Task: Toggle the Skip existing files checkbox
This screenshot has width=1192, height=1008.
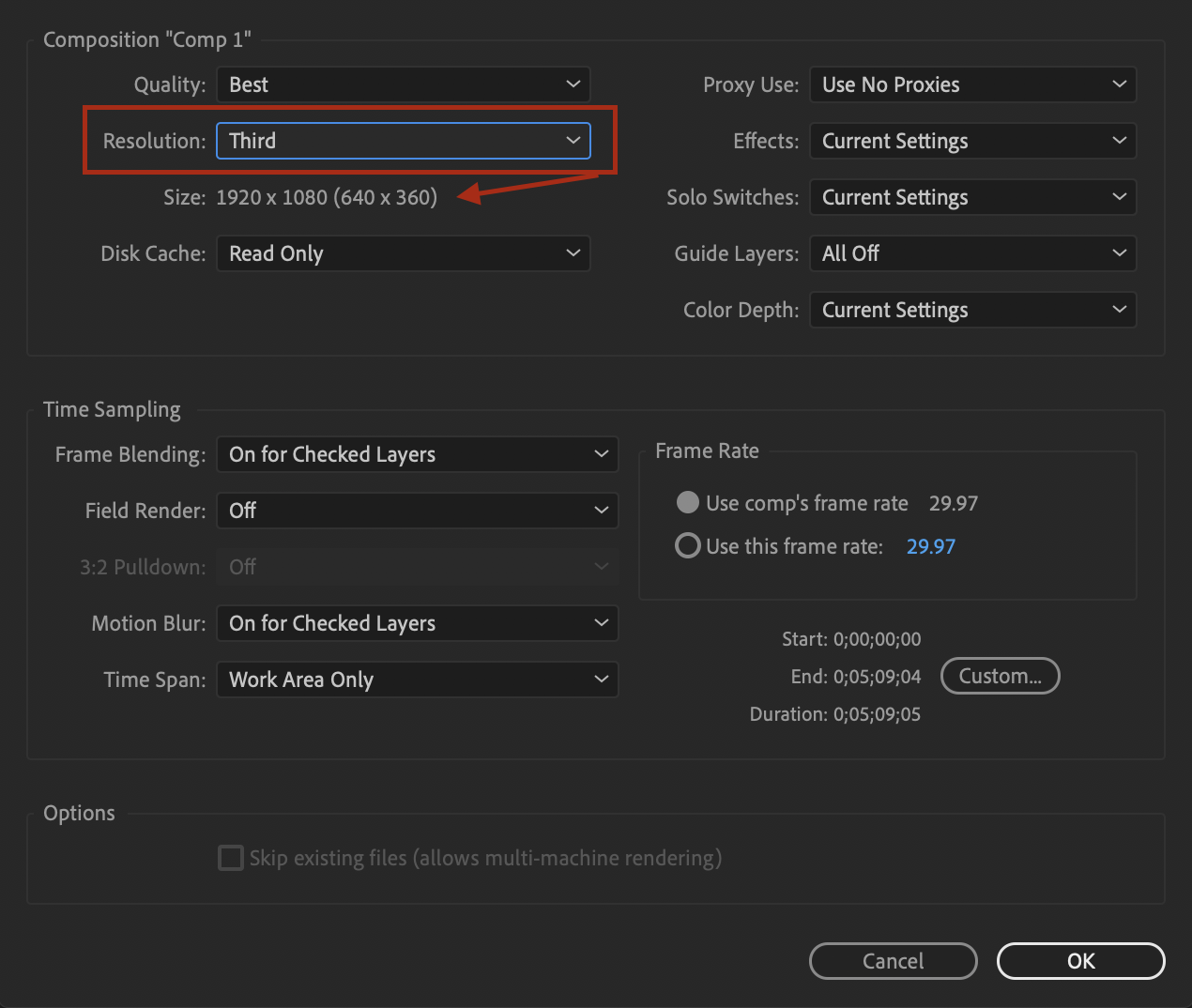Action: coord(231,858)
